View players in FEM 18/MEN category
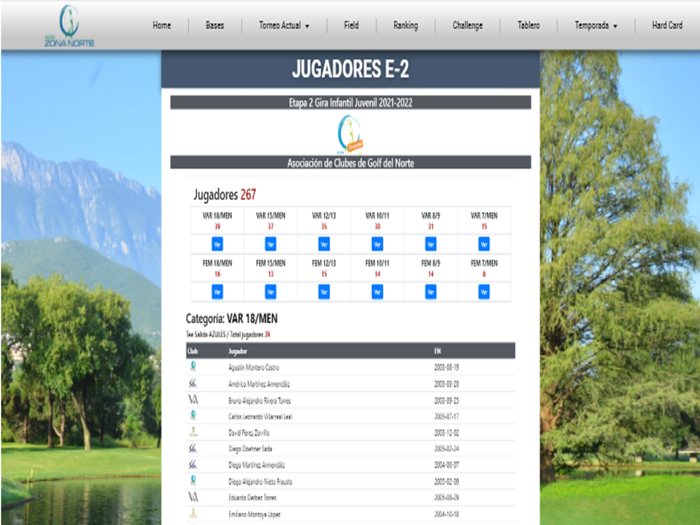Image resolution: width=700 pixels, height=525 pixels. pyautogui.click(x=217, y=292)
